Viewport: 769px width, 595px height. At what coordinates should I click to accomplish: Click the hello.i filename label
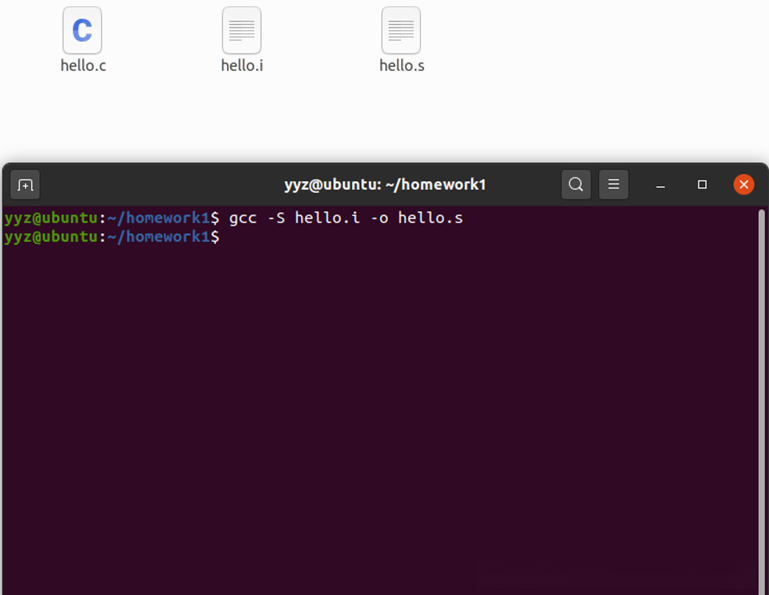point(241,66)
